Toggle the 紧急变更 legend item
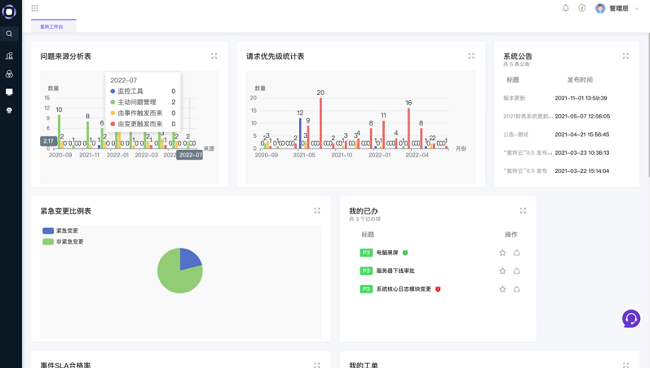The width and height of the screenshot is (650, 368). point(60,231)
